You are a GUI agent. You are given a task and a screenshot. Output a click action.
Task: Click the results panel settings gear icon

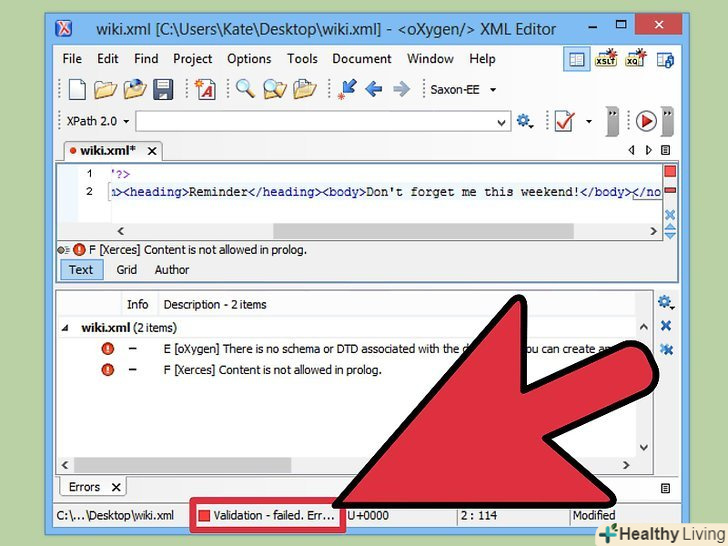[x=665, y=302]
